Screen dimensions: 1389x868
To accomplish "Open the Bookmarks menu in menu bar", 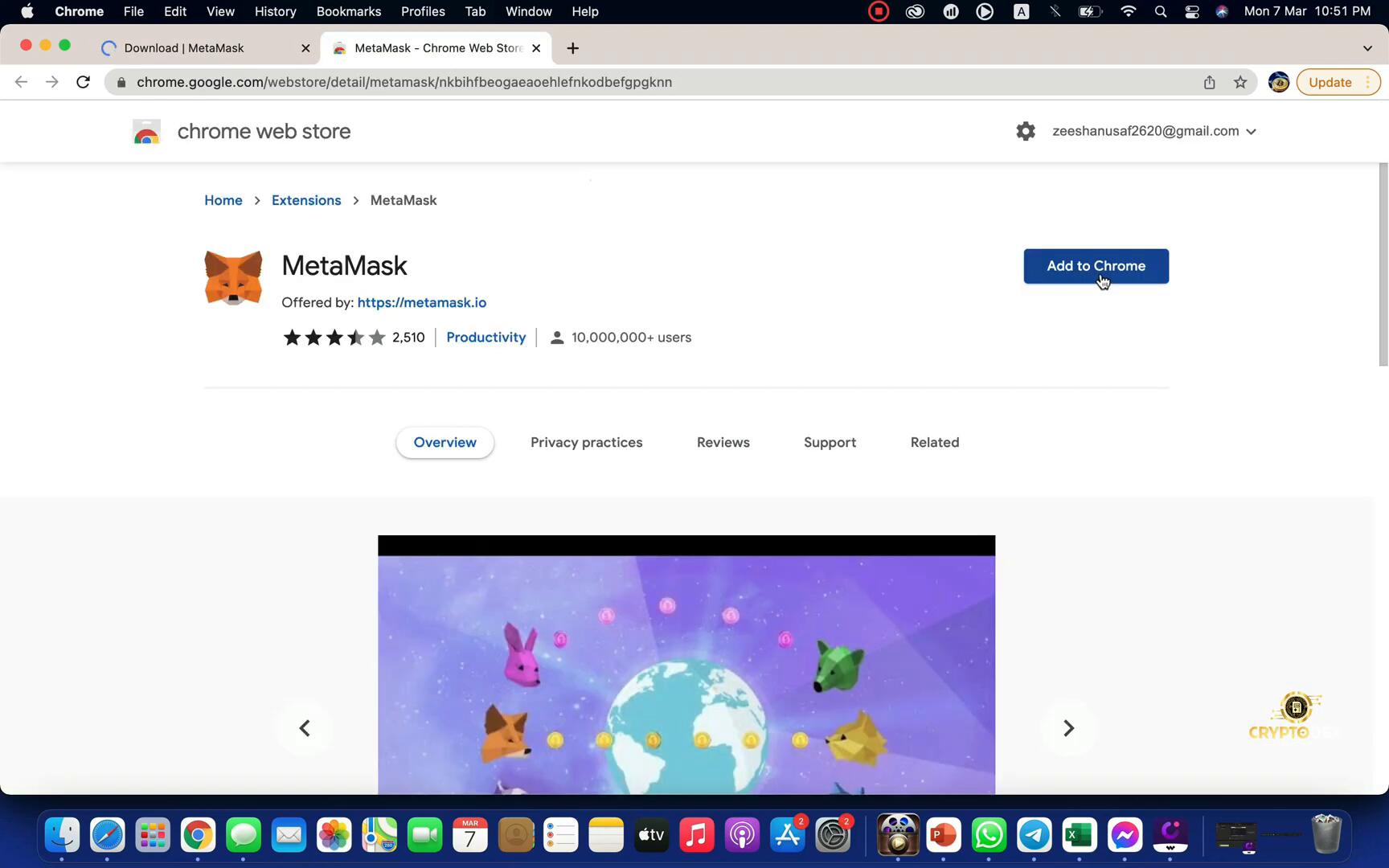I will click(348, 11).
